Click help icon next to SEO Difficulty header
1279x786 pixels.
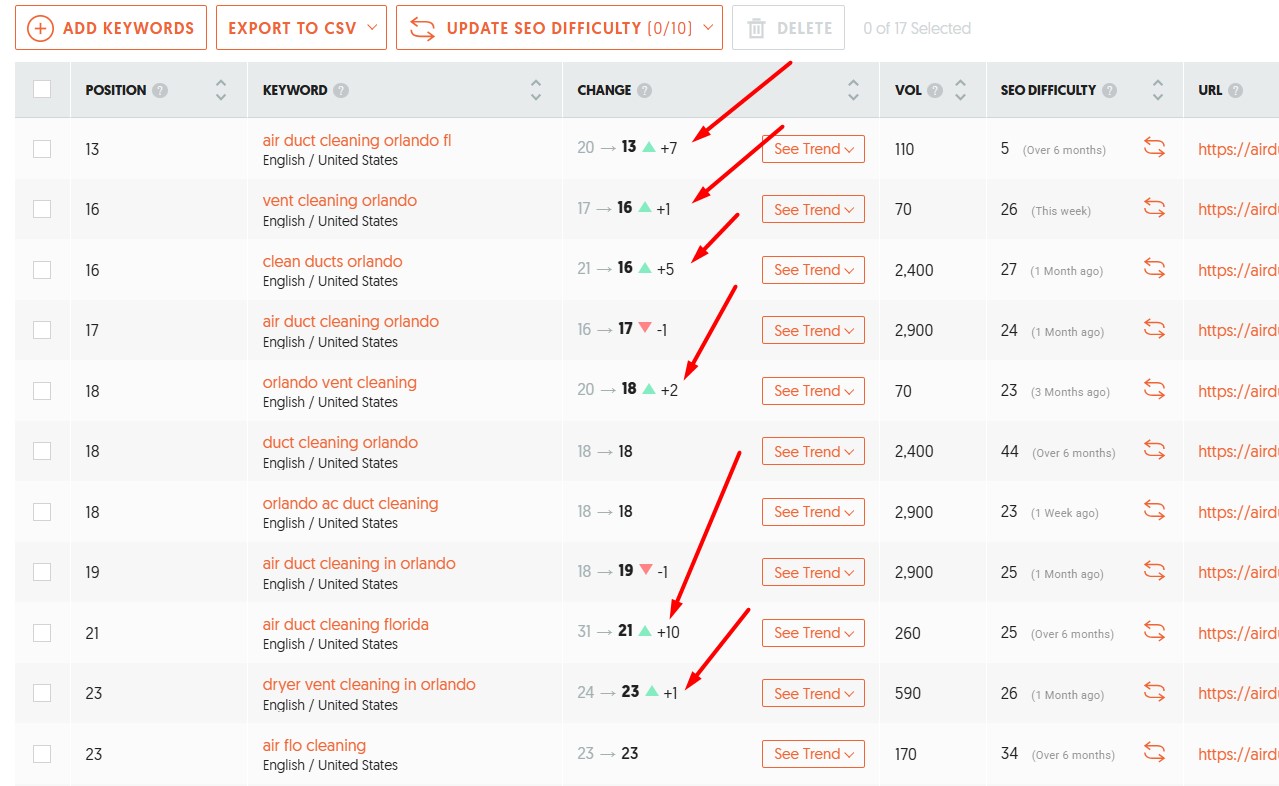point(1109,90)
